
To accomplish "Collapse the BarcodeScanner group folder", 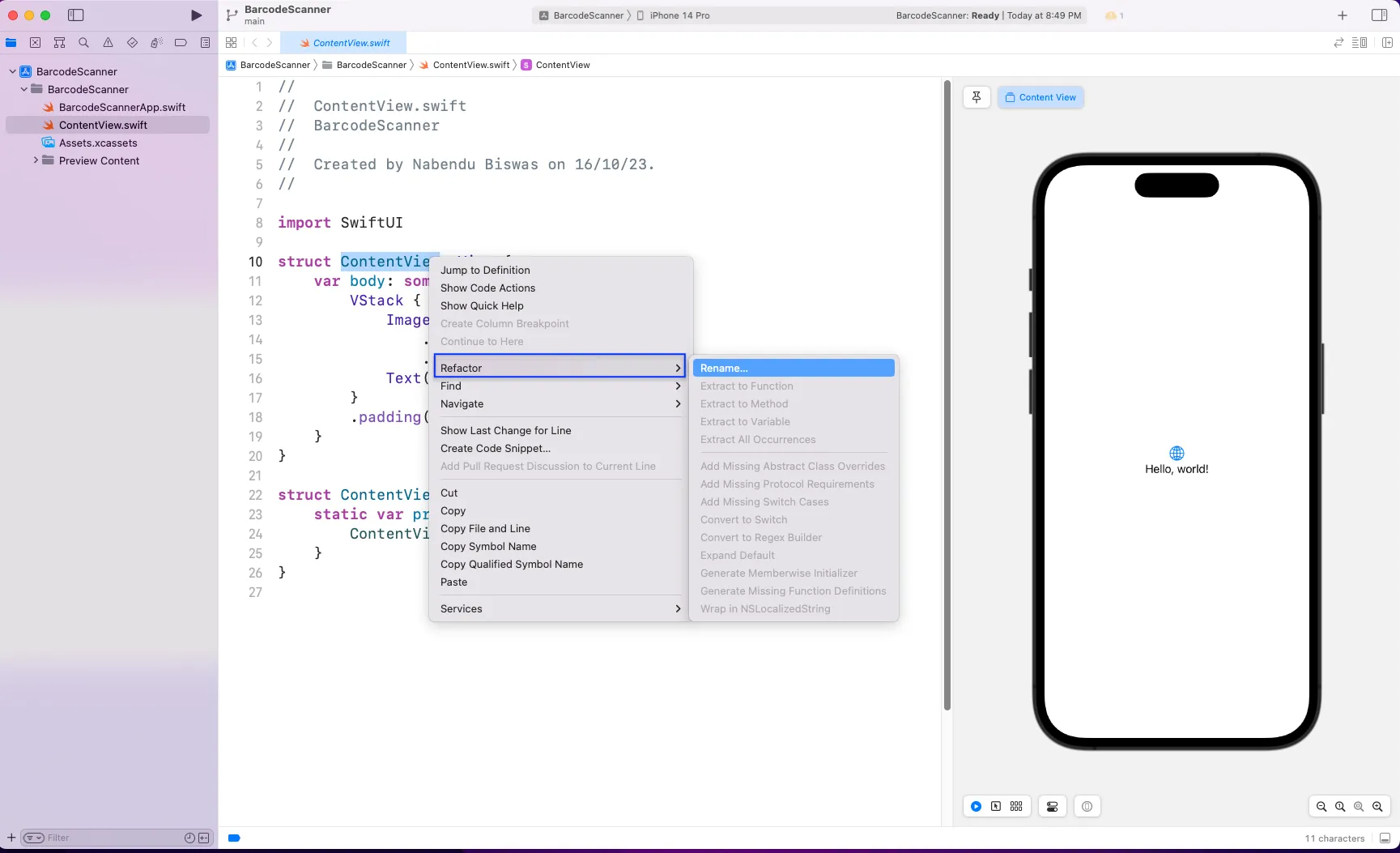I will 24,89.
